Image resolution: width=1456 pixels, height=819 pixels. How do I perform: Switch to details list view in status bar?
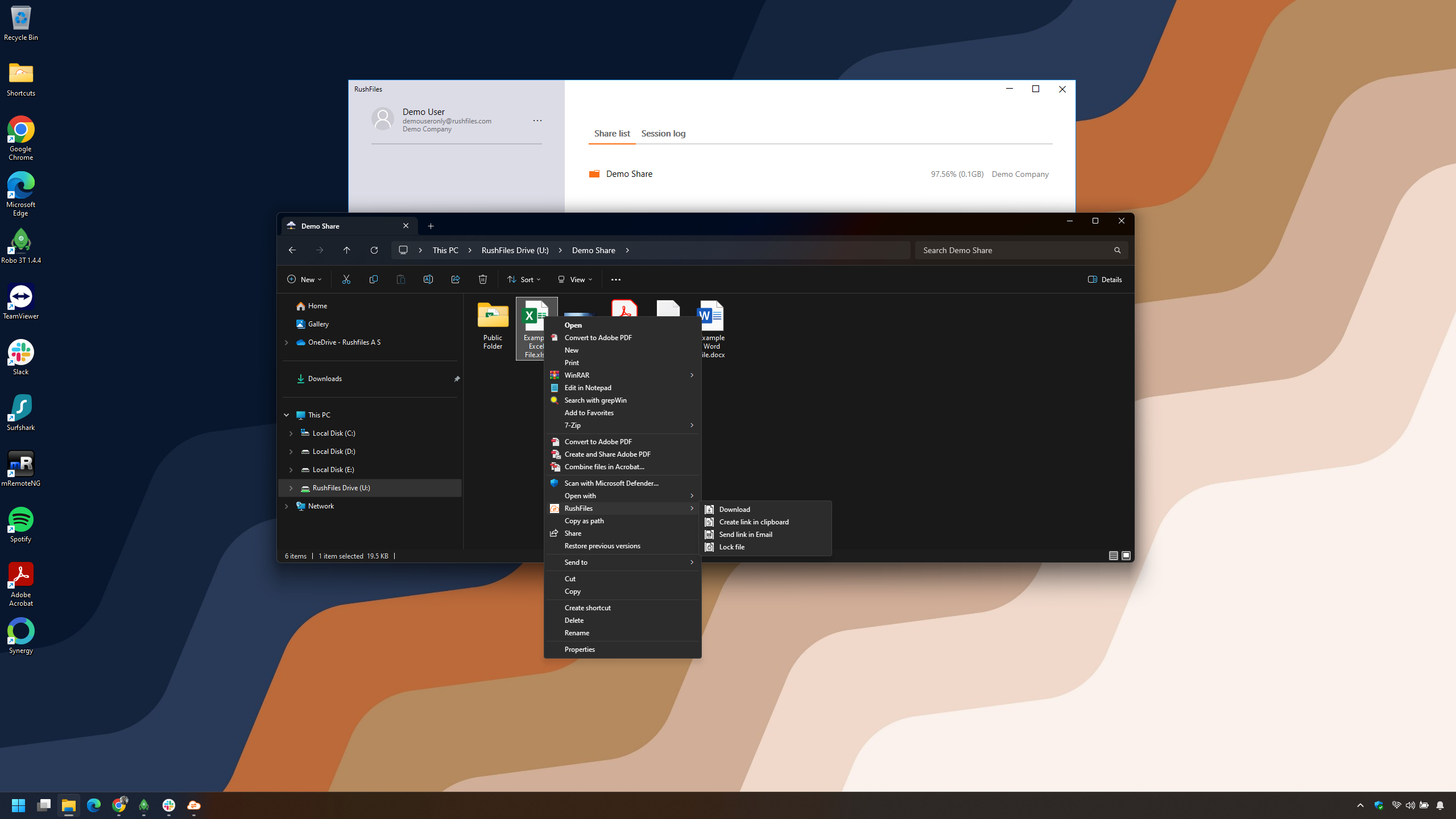click(1113, 556)
